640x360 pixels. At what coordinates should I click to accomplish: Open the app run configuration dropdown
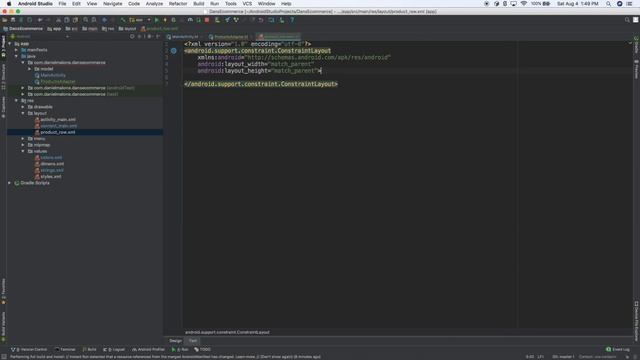pos(140,20)
